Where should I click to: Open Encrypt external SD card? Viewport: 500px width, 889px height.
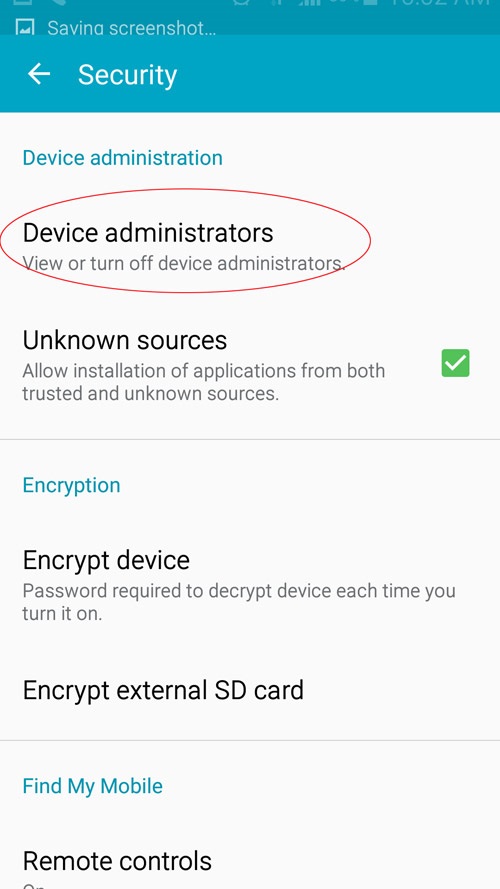coord(250,690)
